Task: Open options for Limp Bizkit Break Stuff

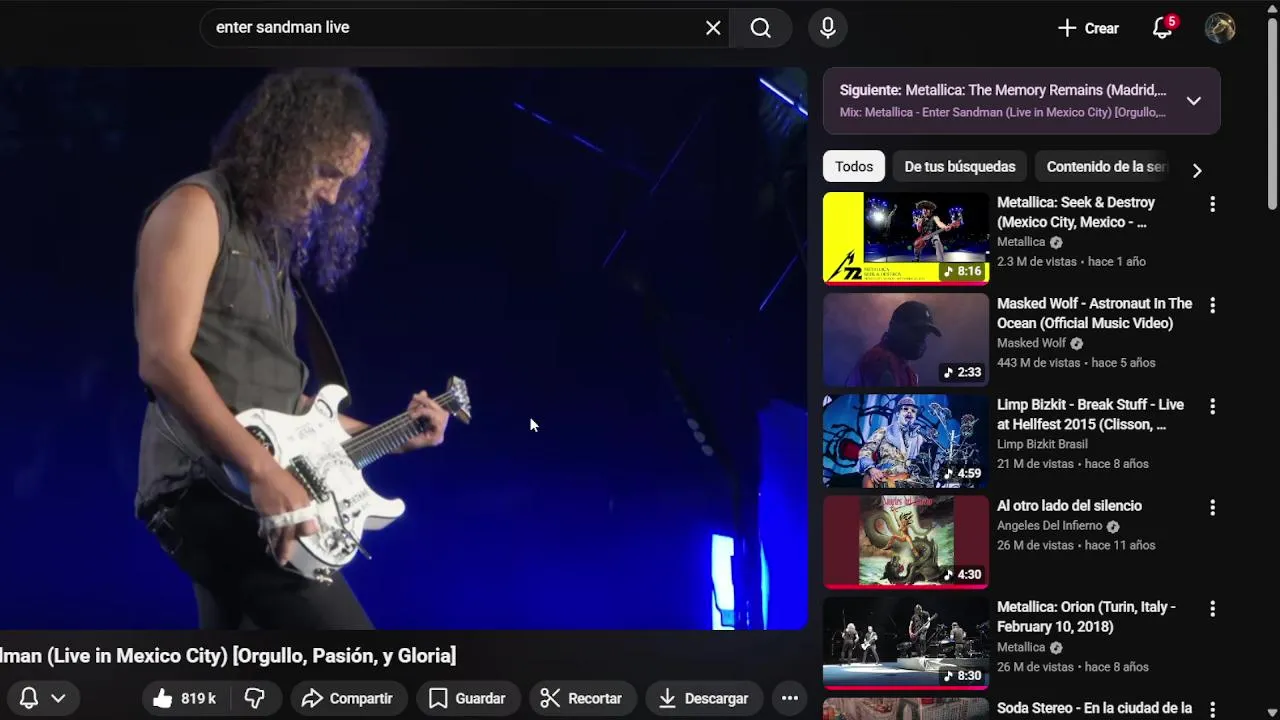Action: coord(1212,406)
